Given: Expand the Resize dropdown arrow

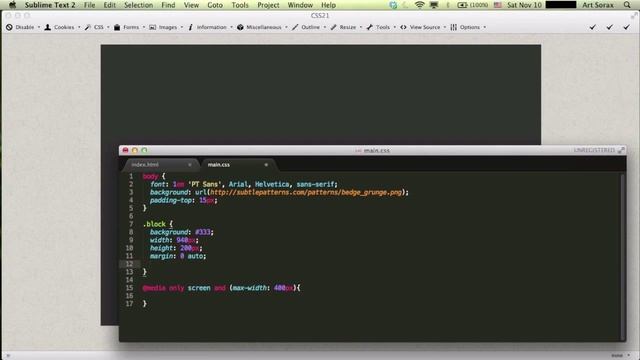Looking at the screenshot, I should click(361, 27).
